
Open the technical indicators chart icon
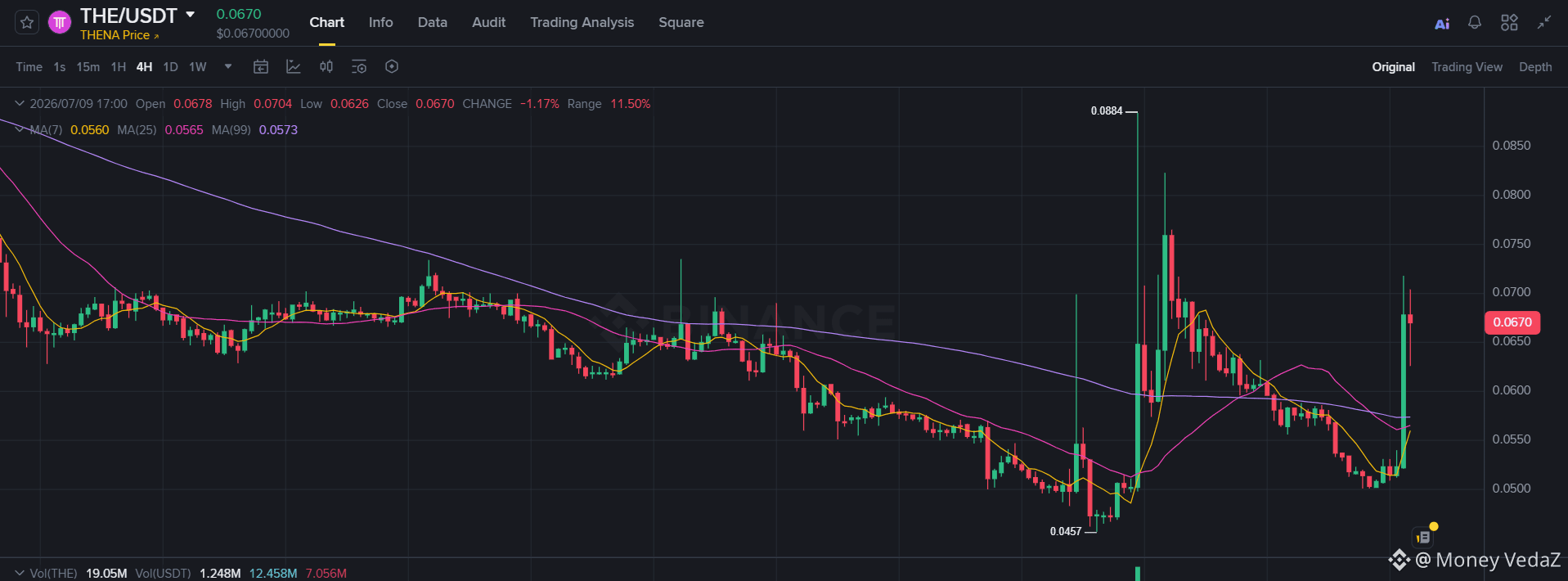click(293, 67)
